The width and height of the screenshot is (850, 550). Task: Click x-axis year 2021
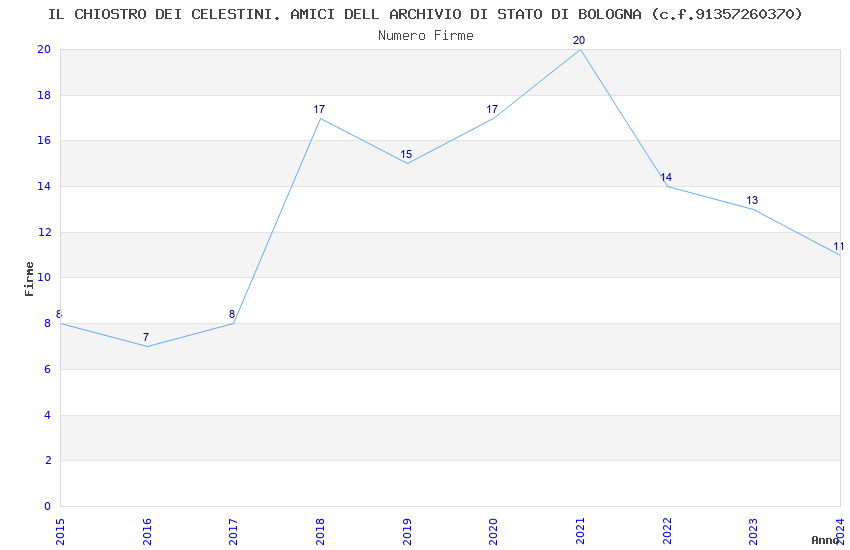pyautogui.click(x=579, y=531)
